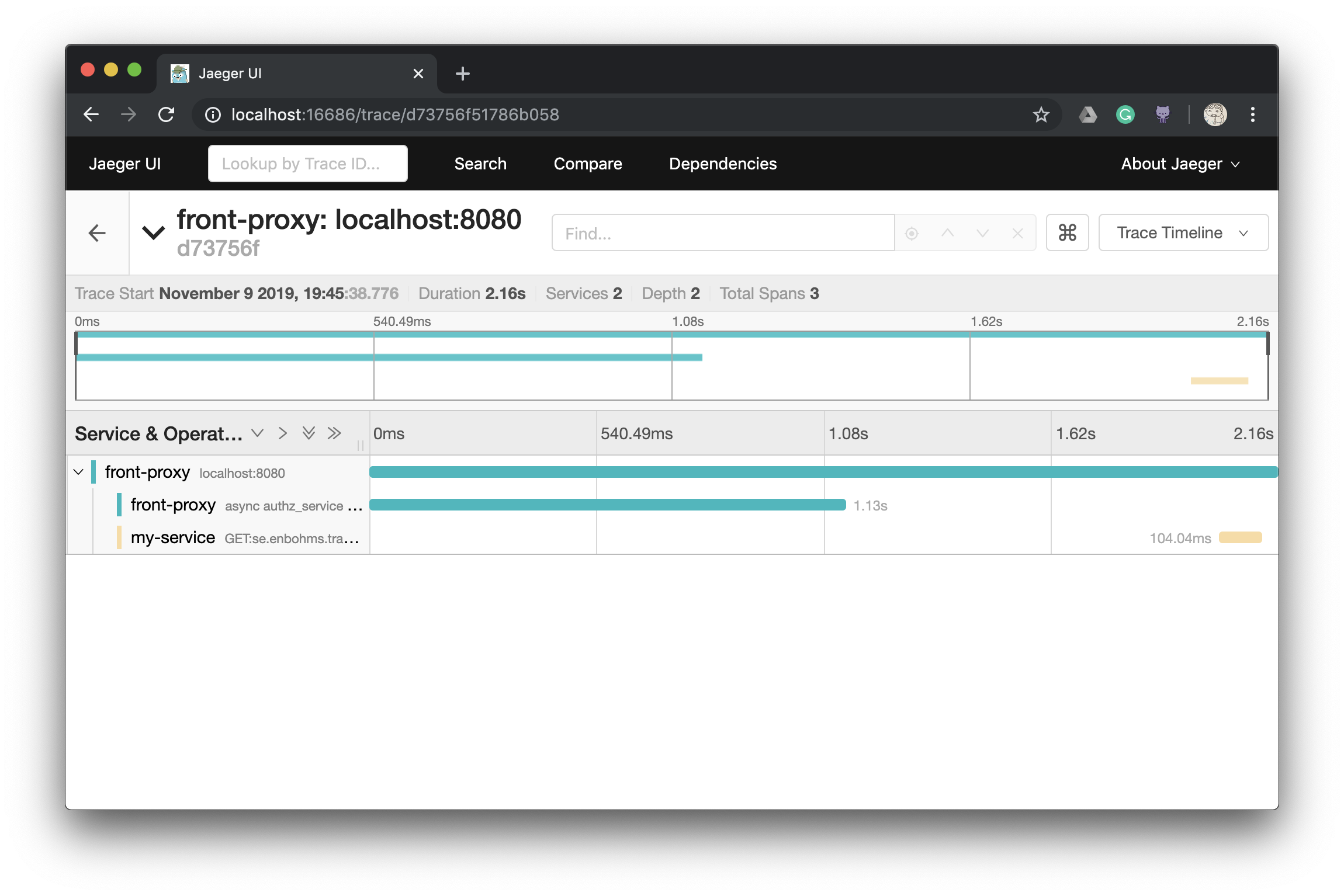This screenshot has height=896, width=1344.
Task: Reload the page in browser
Action: (x=167, y=114)
